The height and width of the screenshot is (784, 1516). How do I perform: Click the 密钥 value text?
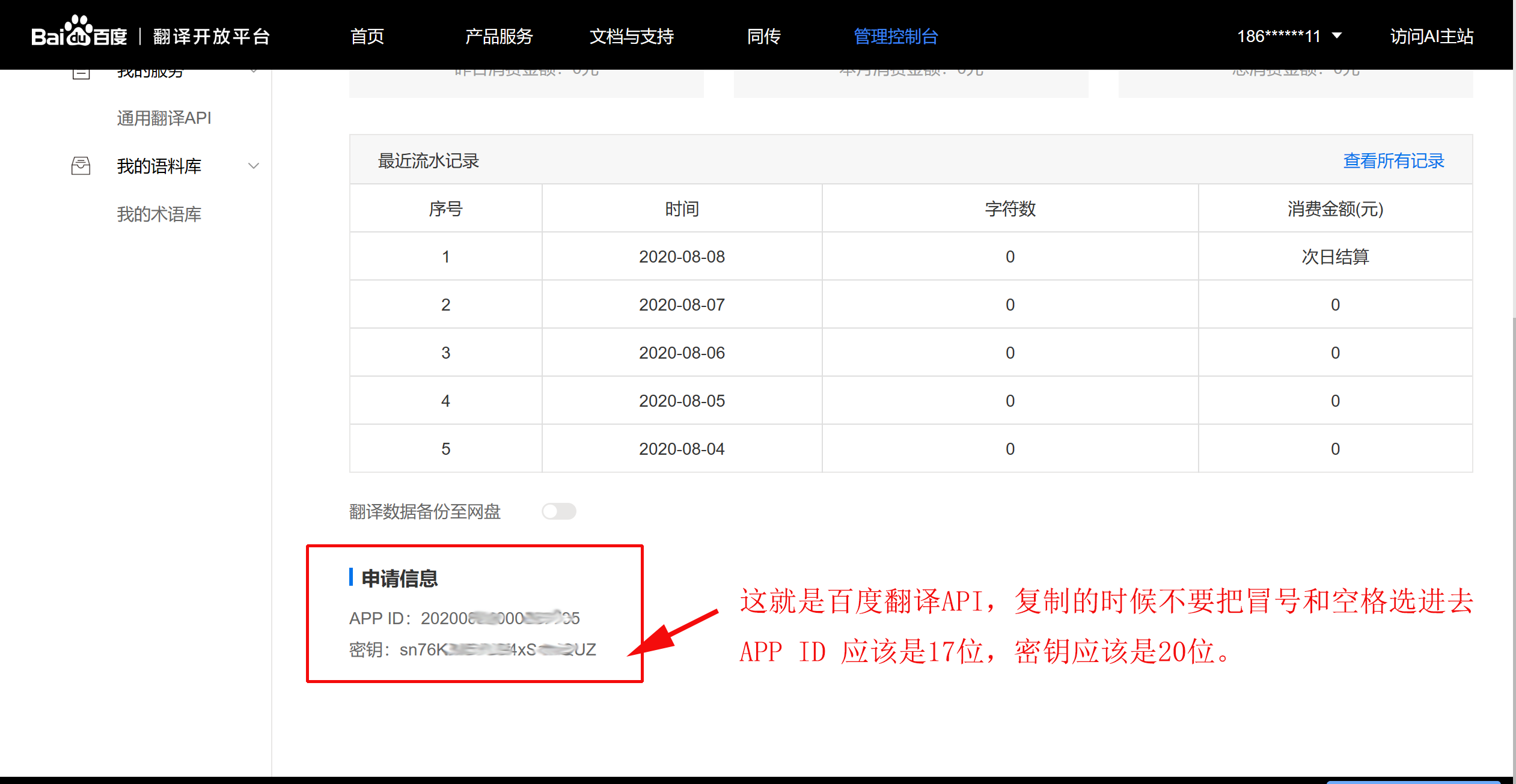pyautogui.click(x=498, y=649)
